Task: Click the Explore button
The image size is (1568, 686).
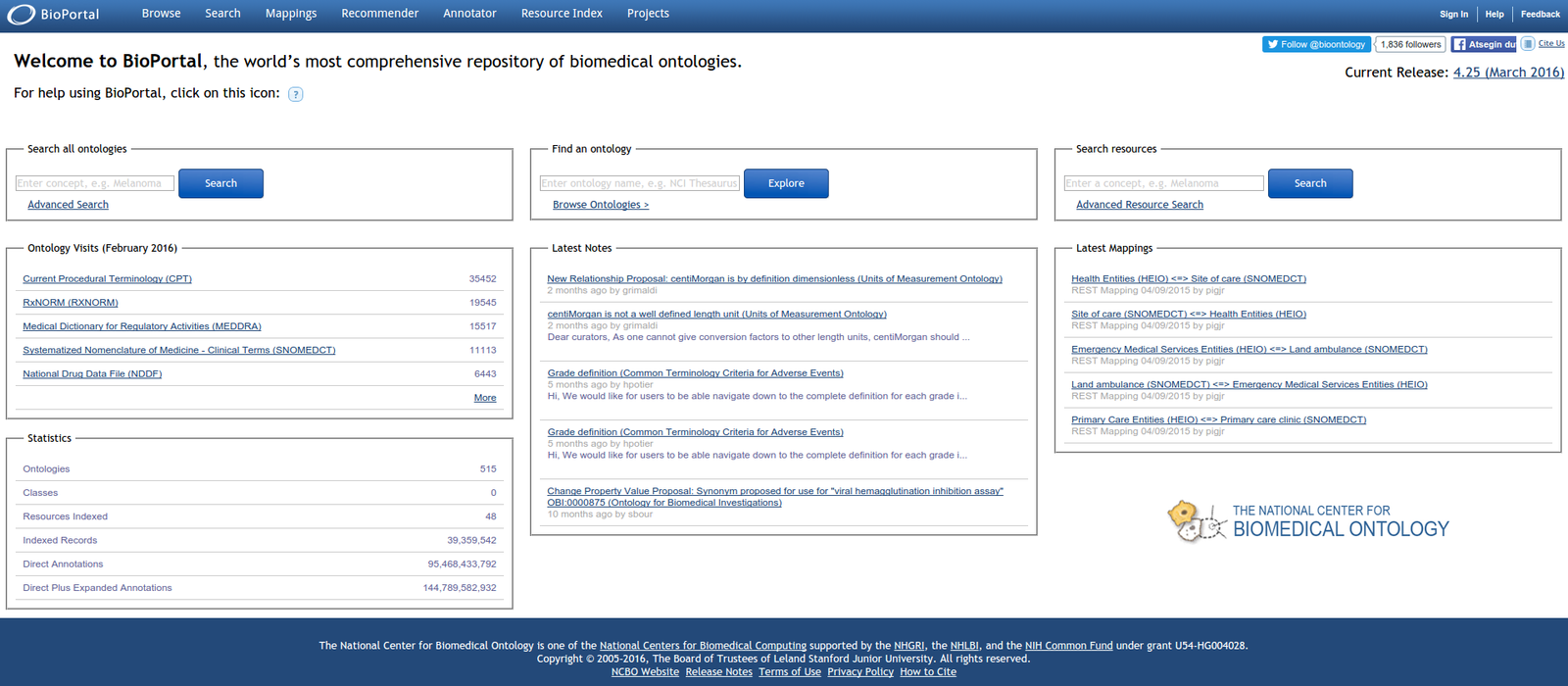Action: [786, 183]
